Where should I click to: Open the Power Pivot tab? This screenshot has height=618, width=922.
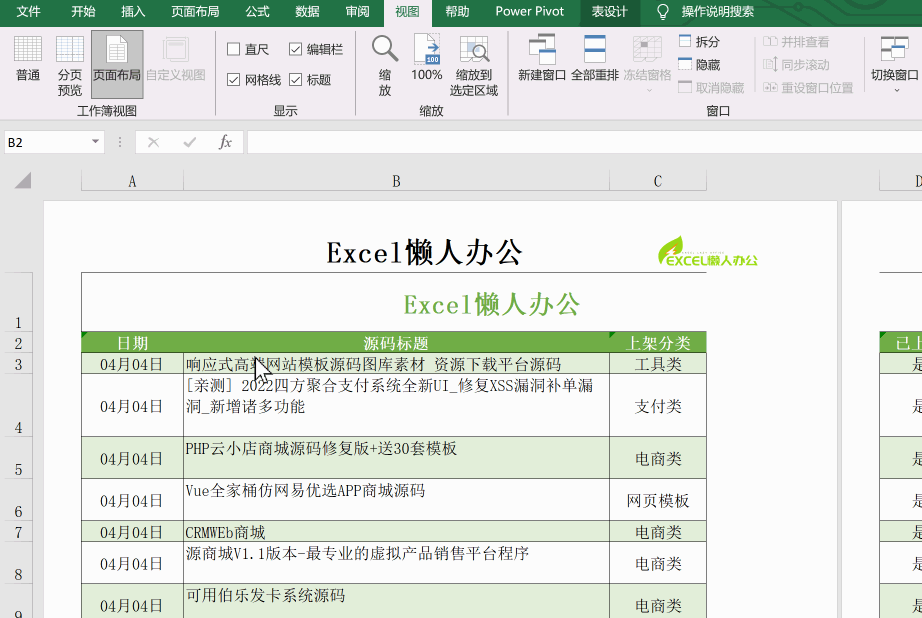(530, 12)
